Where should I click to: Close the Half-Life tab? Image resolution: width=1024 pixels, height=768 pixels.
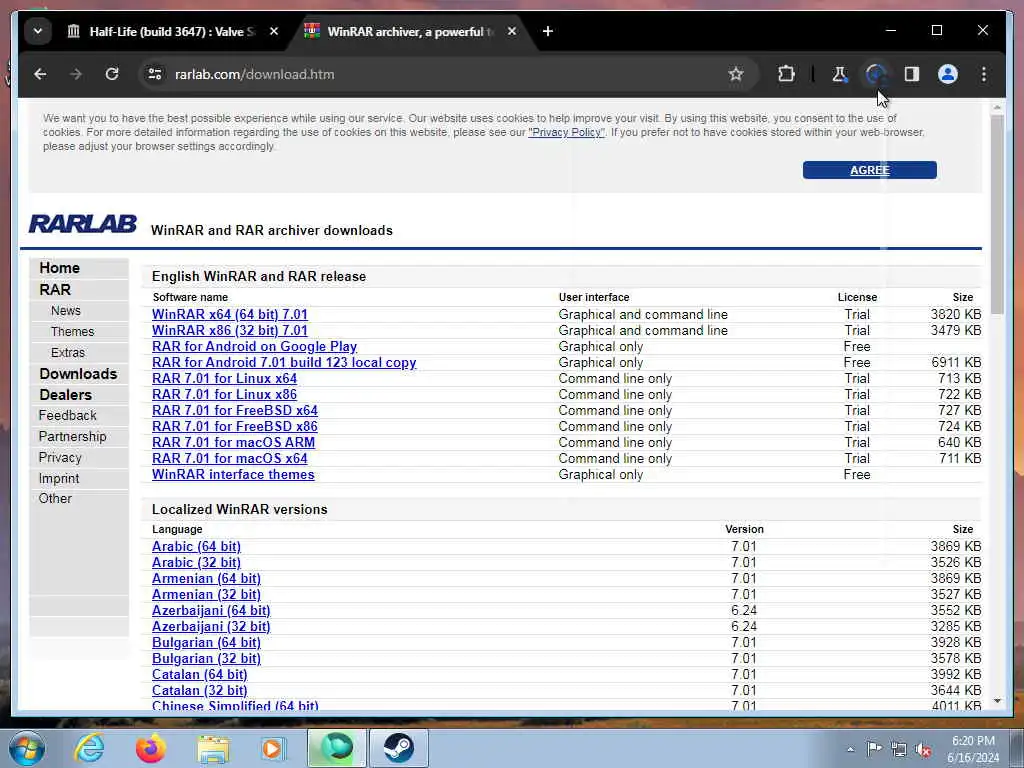pyautogui.click(x=274, y=31)
